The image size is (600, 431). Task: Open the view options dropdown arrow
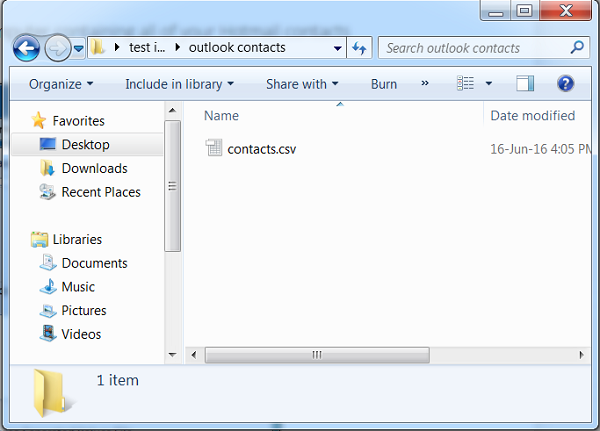tap(488, 84)
